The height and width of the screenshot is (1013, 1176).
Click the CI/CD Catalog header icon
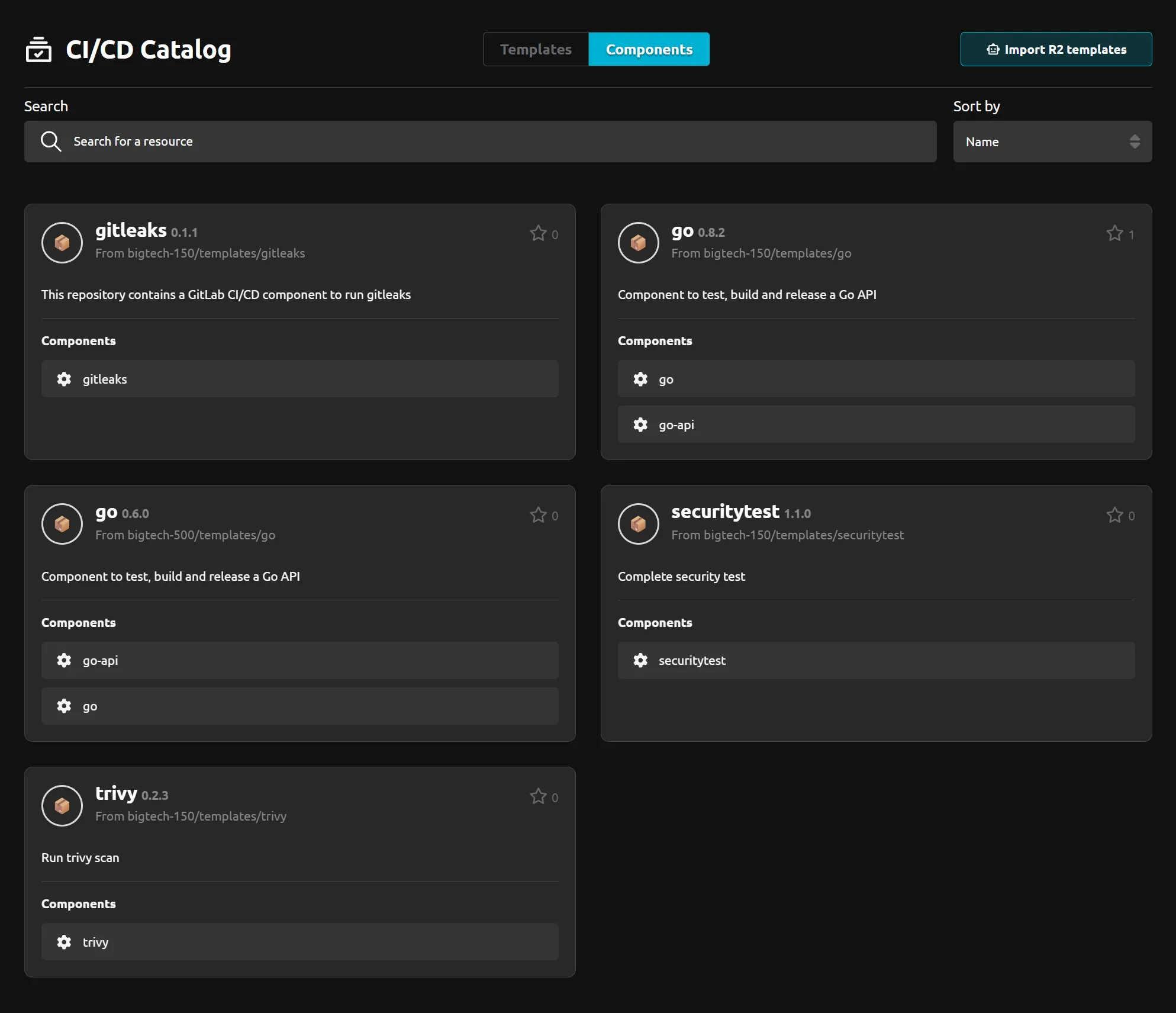click(38, 49)
